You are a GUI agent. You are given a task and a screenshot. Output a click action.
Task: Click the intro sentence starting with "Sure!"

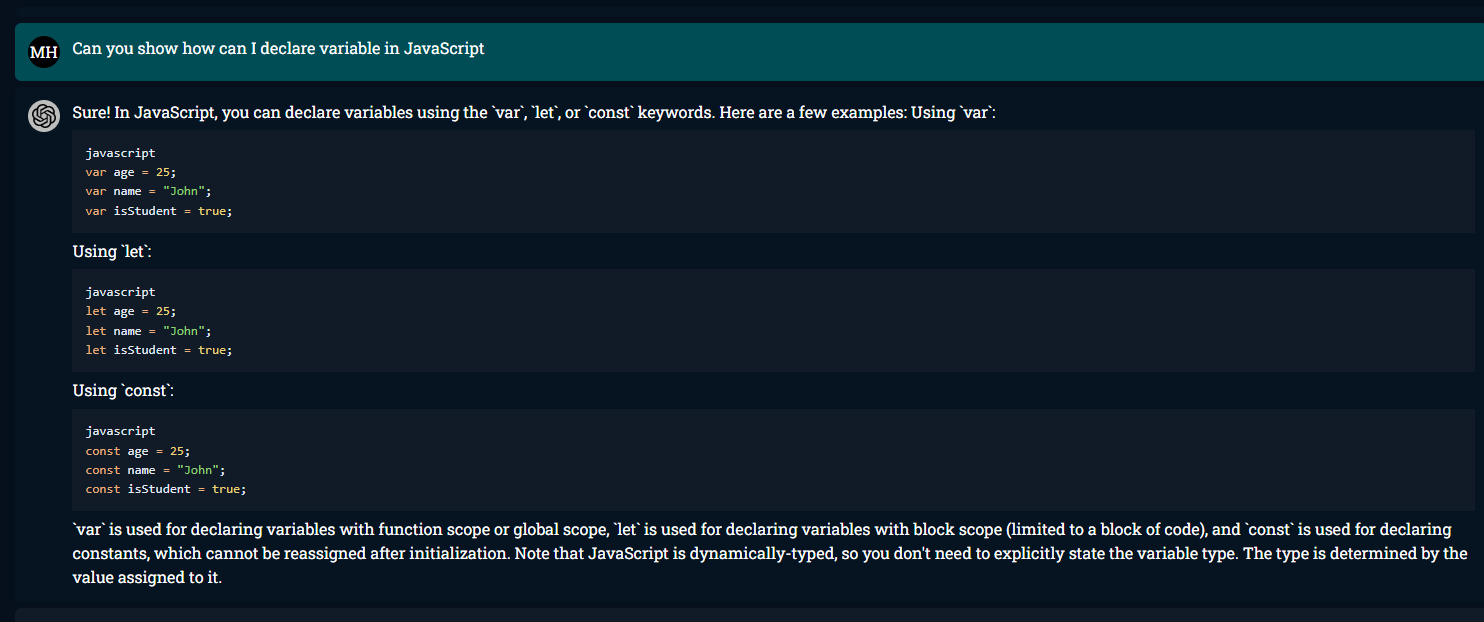(533, 113)
